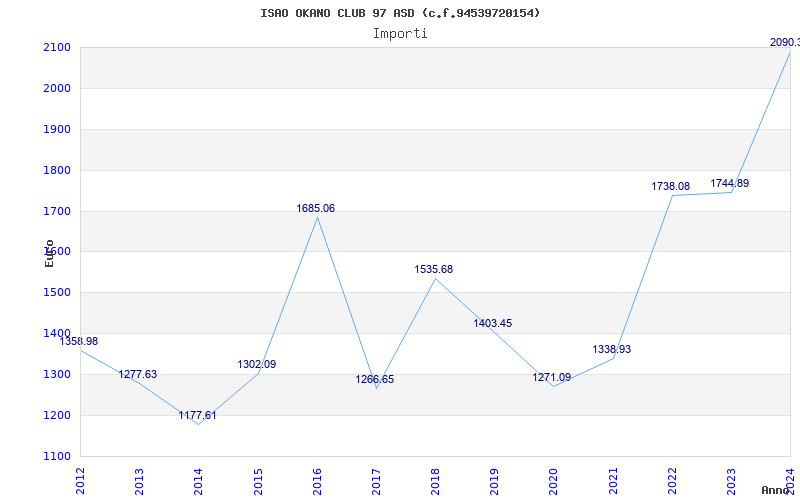Click the 2100 y-axis tick
Image resolution: width=800 pixels, height=500 pixels.
[x=58, y=47]
